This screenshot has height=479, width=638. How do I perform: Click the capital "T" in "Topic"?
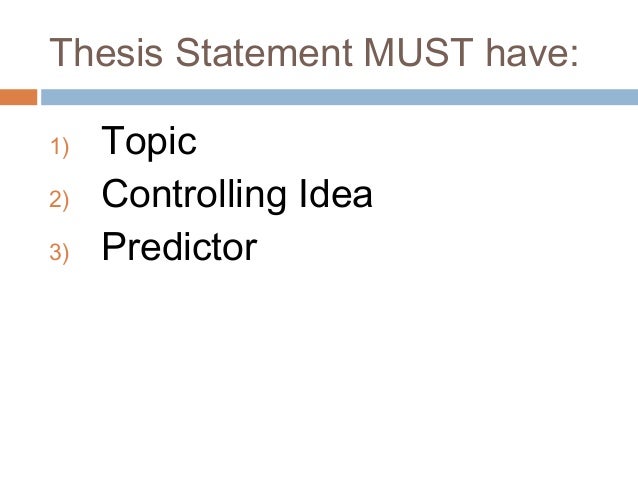point(113,140)
